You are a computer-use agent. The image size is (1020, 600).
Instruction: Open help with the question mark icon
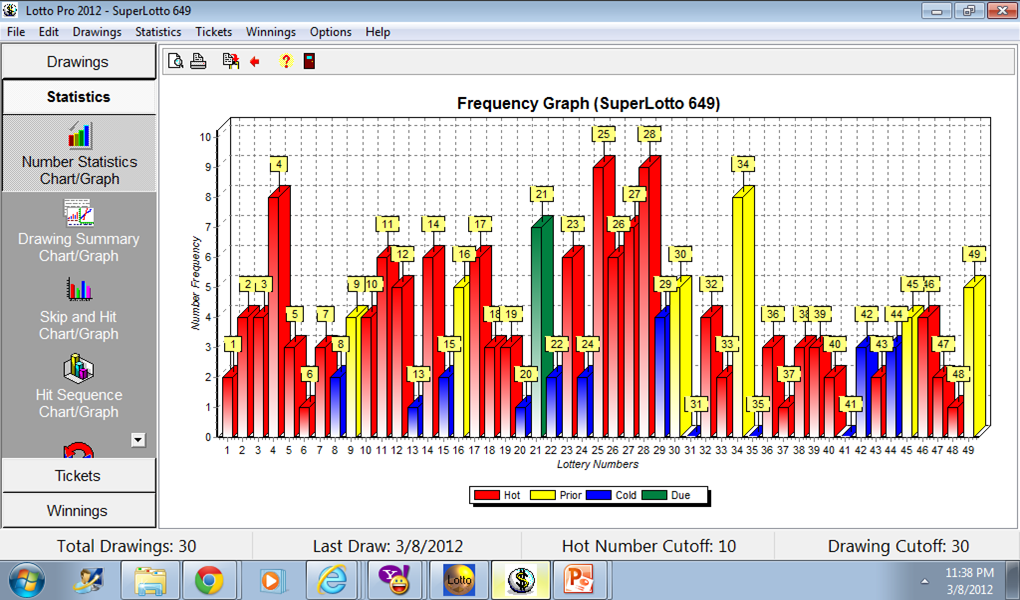coord(286,61)
